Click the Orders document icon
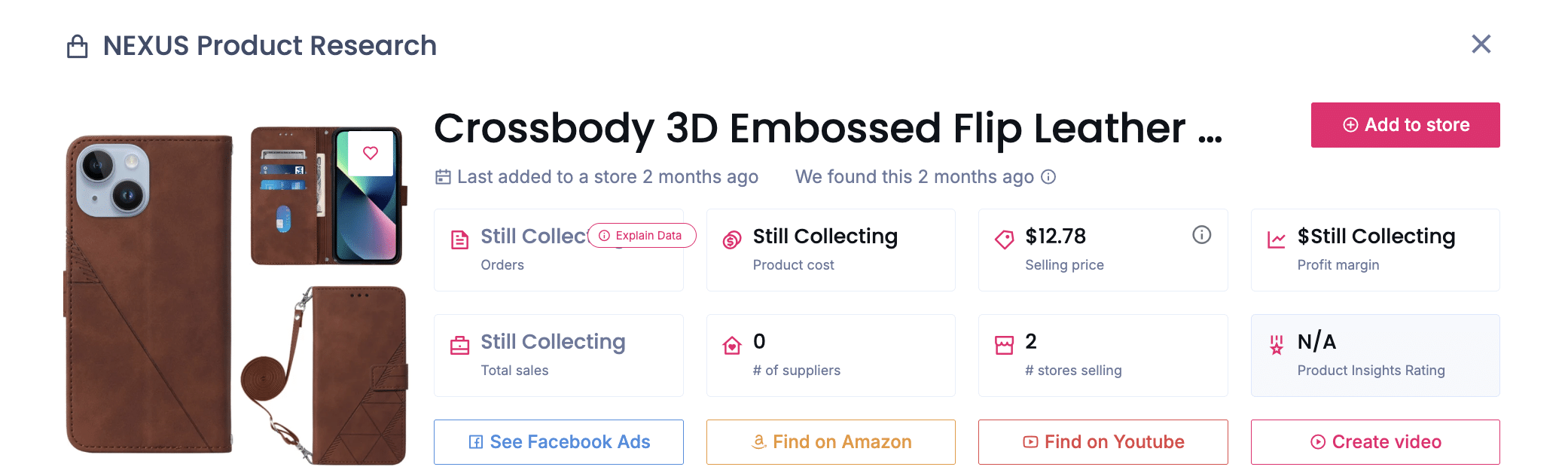1568x473 pixels. click(459, 240)
